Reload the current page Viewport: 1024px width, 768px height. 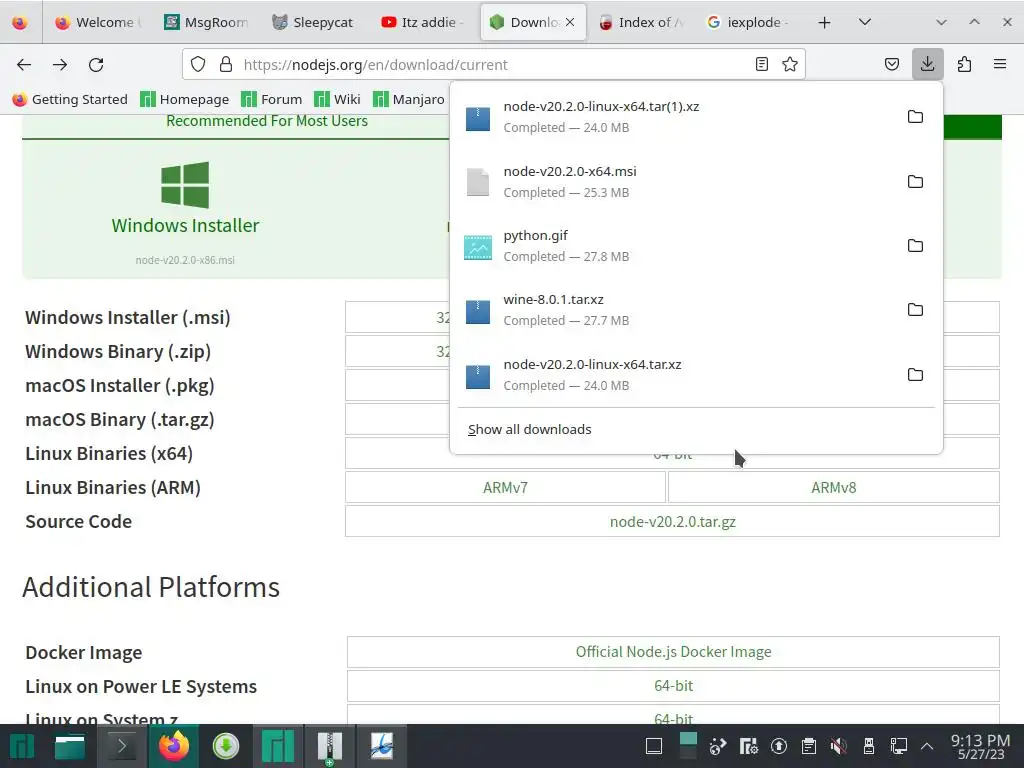pyautogui.click(x=96, y=65)
